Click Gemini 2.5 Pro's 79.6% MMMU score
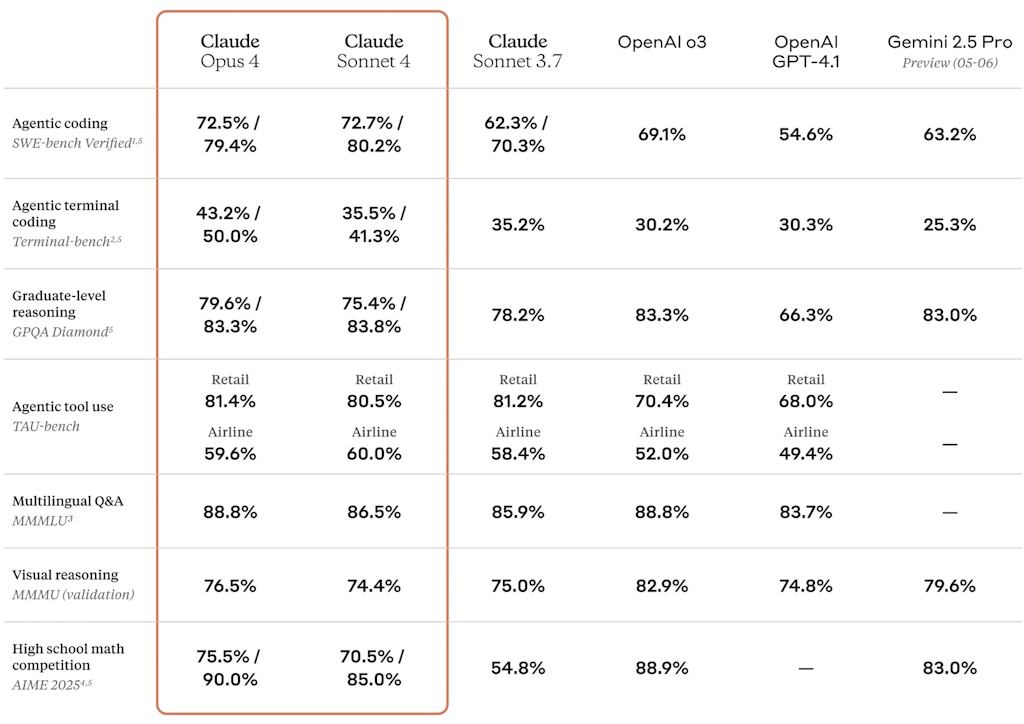The image size is (1024, 724). tap(950, 586)
